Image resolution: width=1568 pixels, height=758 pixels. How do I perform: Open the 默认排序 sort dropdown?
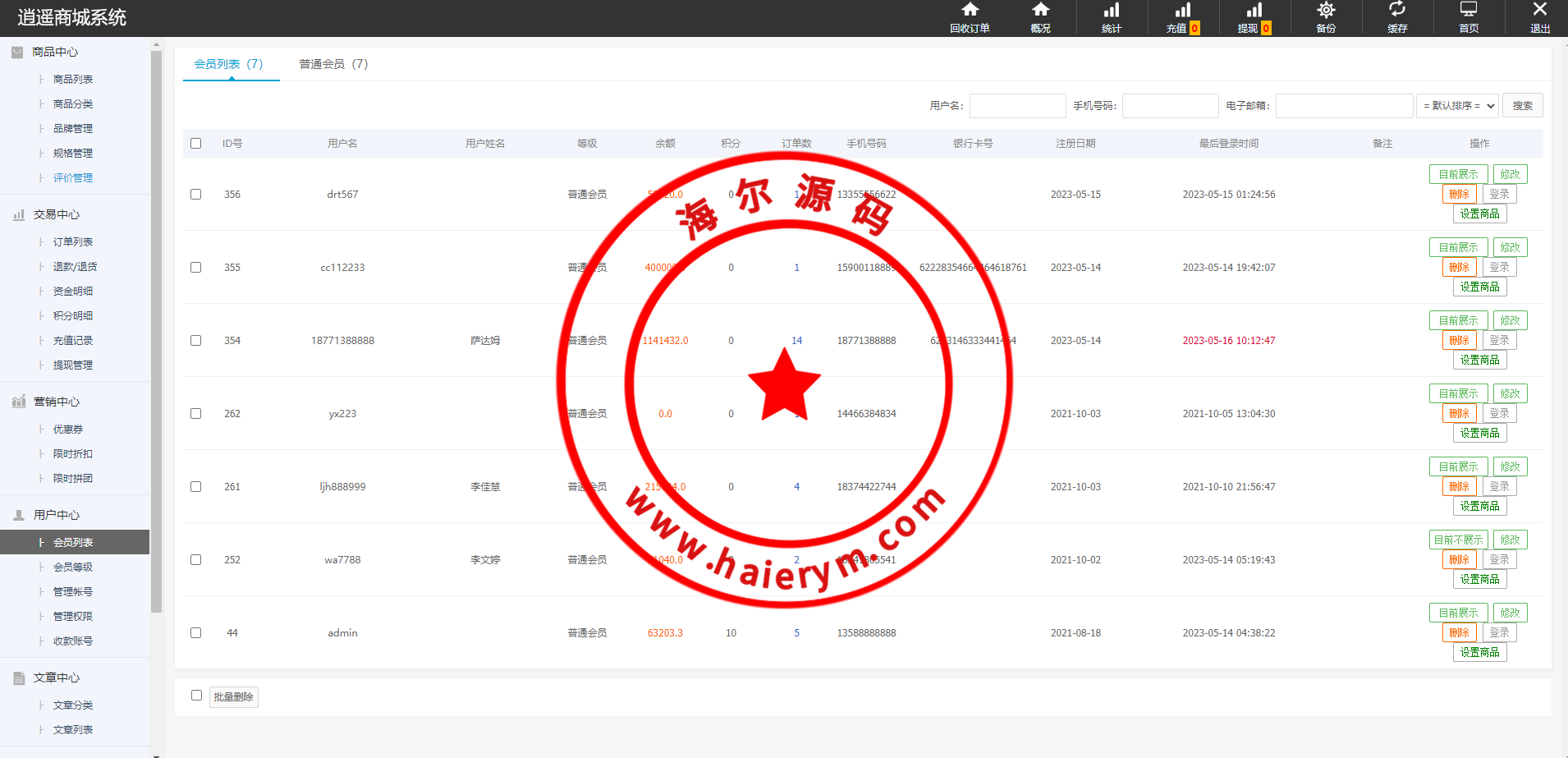pos(1457,106)
